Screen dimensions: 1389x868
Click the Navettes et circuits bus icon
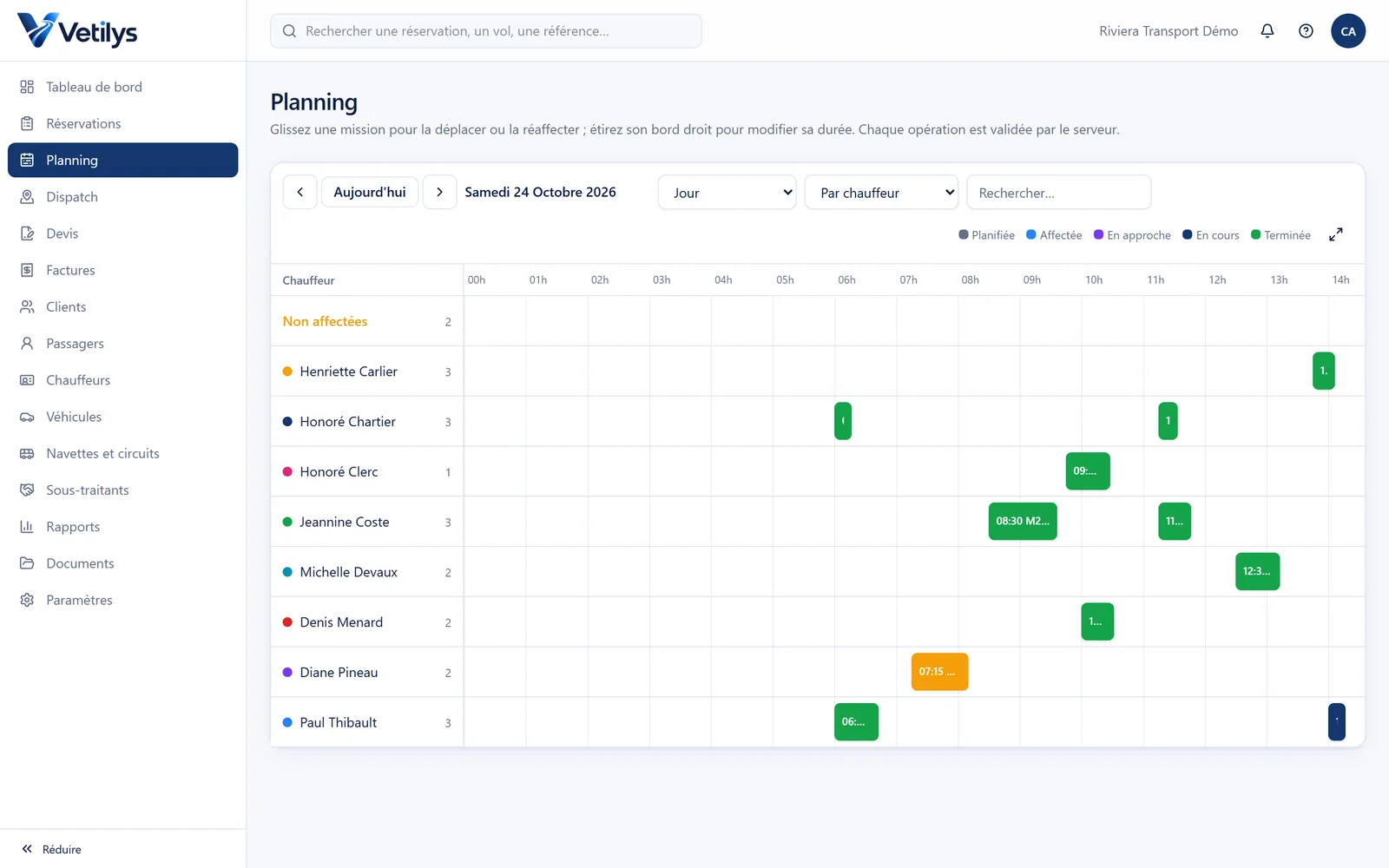click(x=27, y=454)
